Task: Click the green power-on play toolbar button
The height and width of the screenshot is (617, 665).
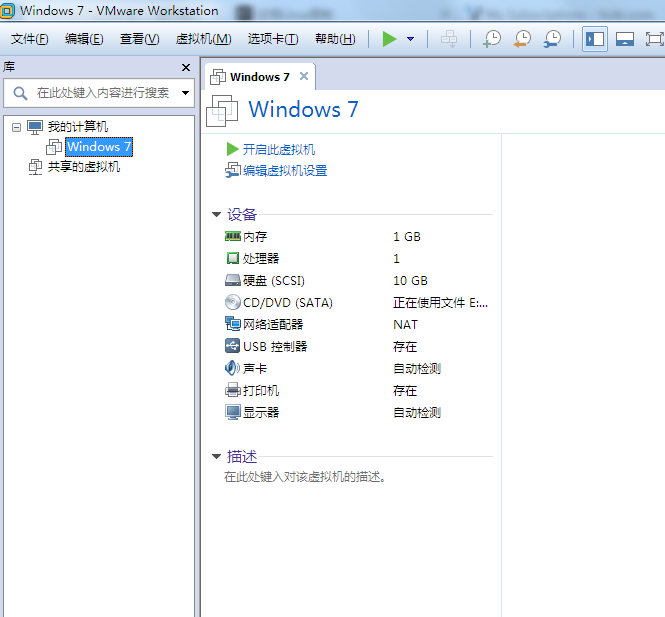Action: (389, 39)
